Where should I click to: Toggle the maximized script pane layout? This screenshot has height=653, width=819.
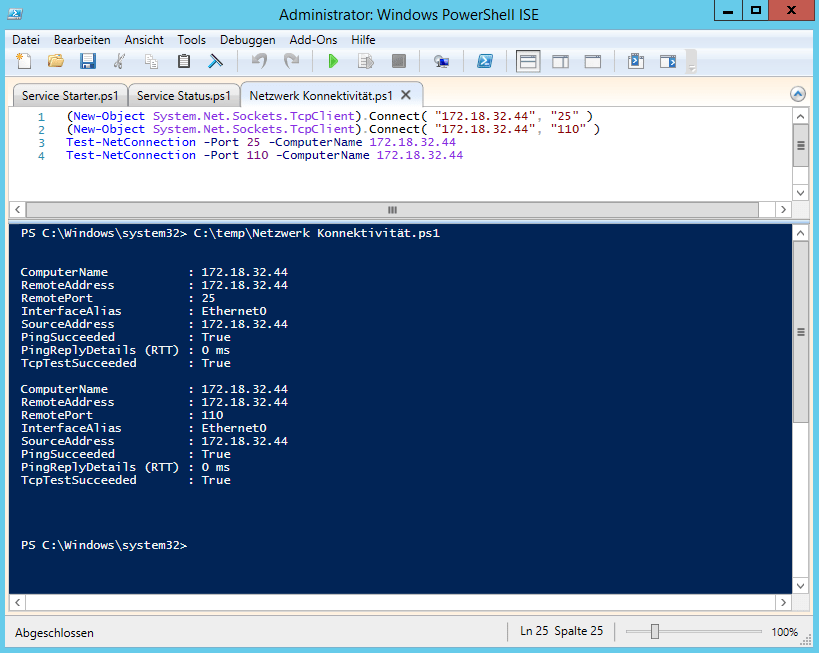[x=592, y=62]
